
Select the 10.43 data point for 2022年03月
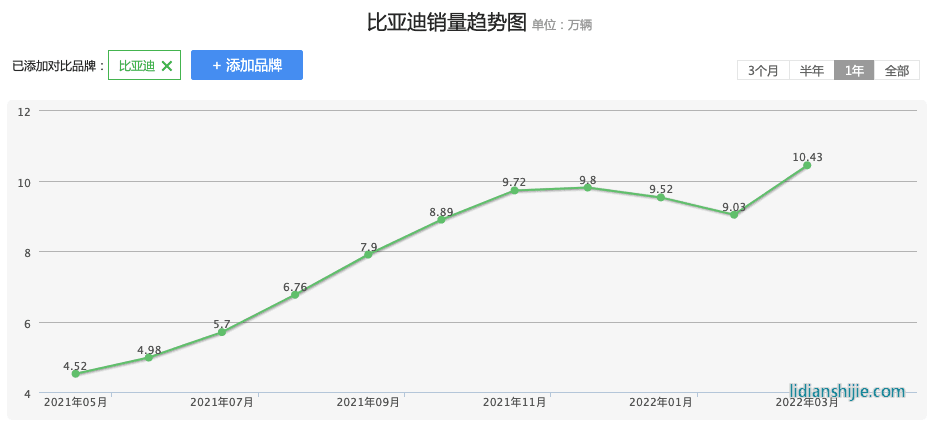(x=807, y=165)
